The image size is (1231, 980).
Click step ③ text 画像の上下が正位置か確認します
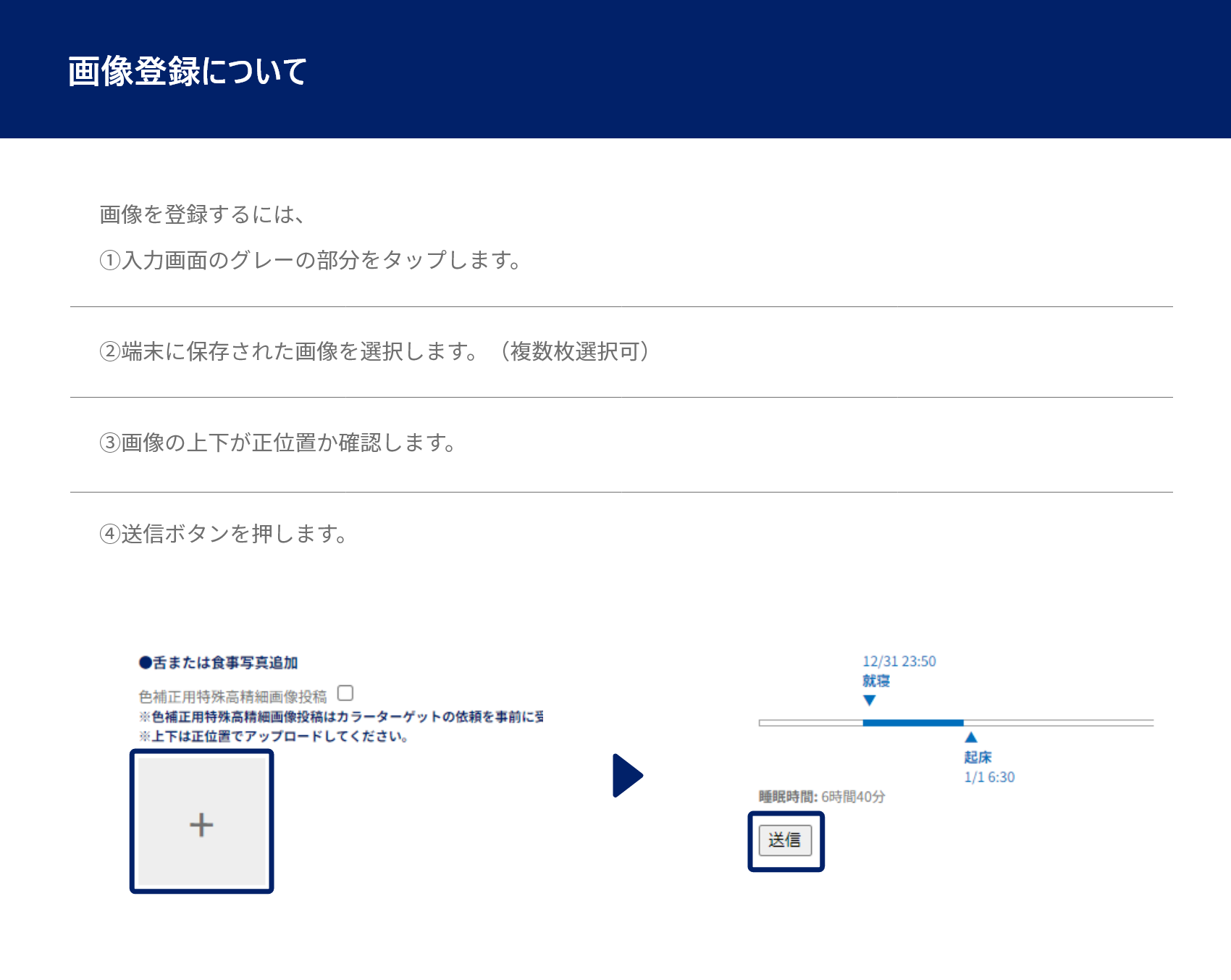point(278,443)
